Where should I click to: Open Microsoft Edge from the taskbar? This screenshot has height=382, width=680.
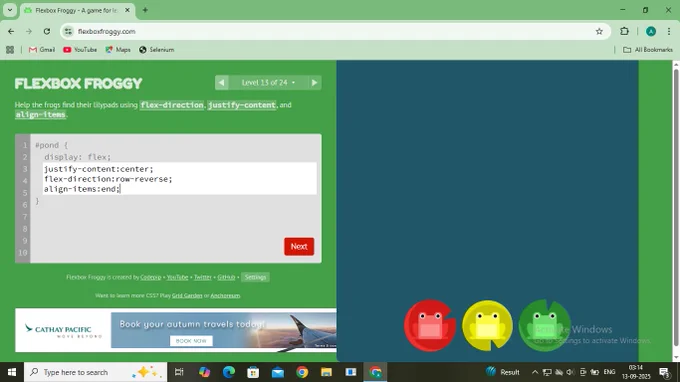tap(229, 372)
